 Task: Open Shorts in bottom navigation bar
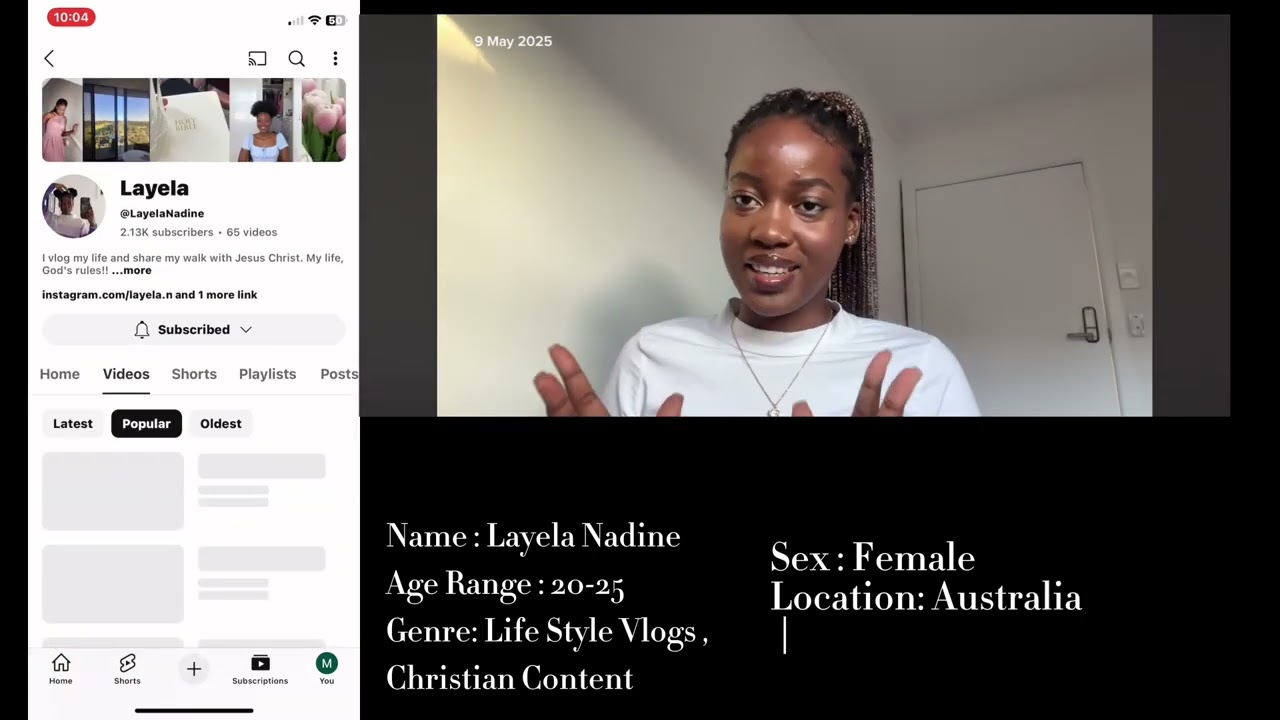click(x=127, y=669)
